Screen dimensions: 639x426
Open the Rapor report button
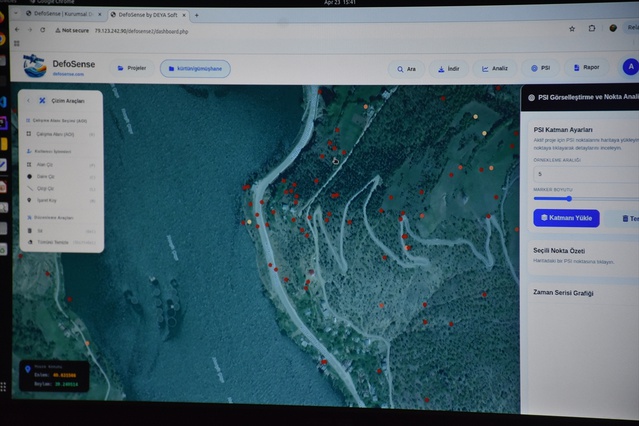point(586,67)
